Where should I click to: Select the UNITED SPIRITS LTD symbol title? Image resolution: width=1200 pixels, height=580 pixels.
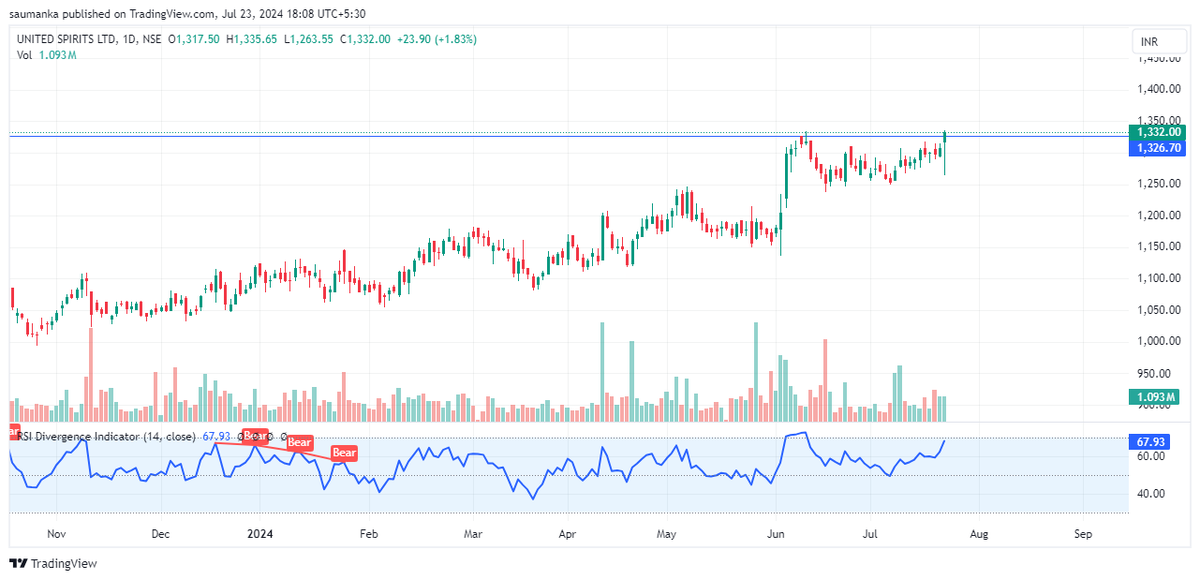67,39
